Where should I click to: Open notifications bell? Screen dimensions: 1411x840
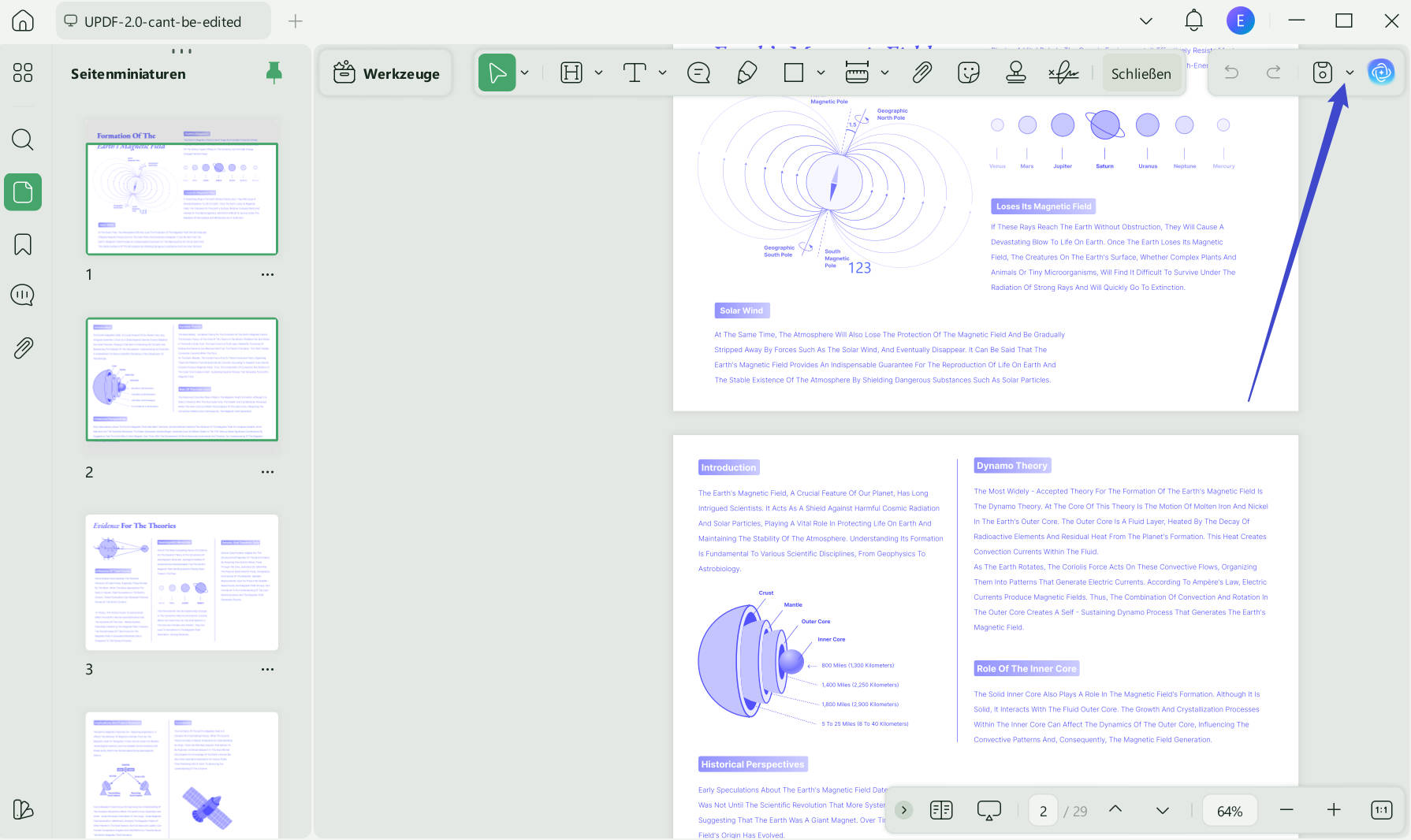[x=1194, y=20]
